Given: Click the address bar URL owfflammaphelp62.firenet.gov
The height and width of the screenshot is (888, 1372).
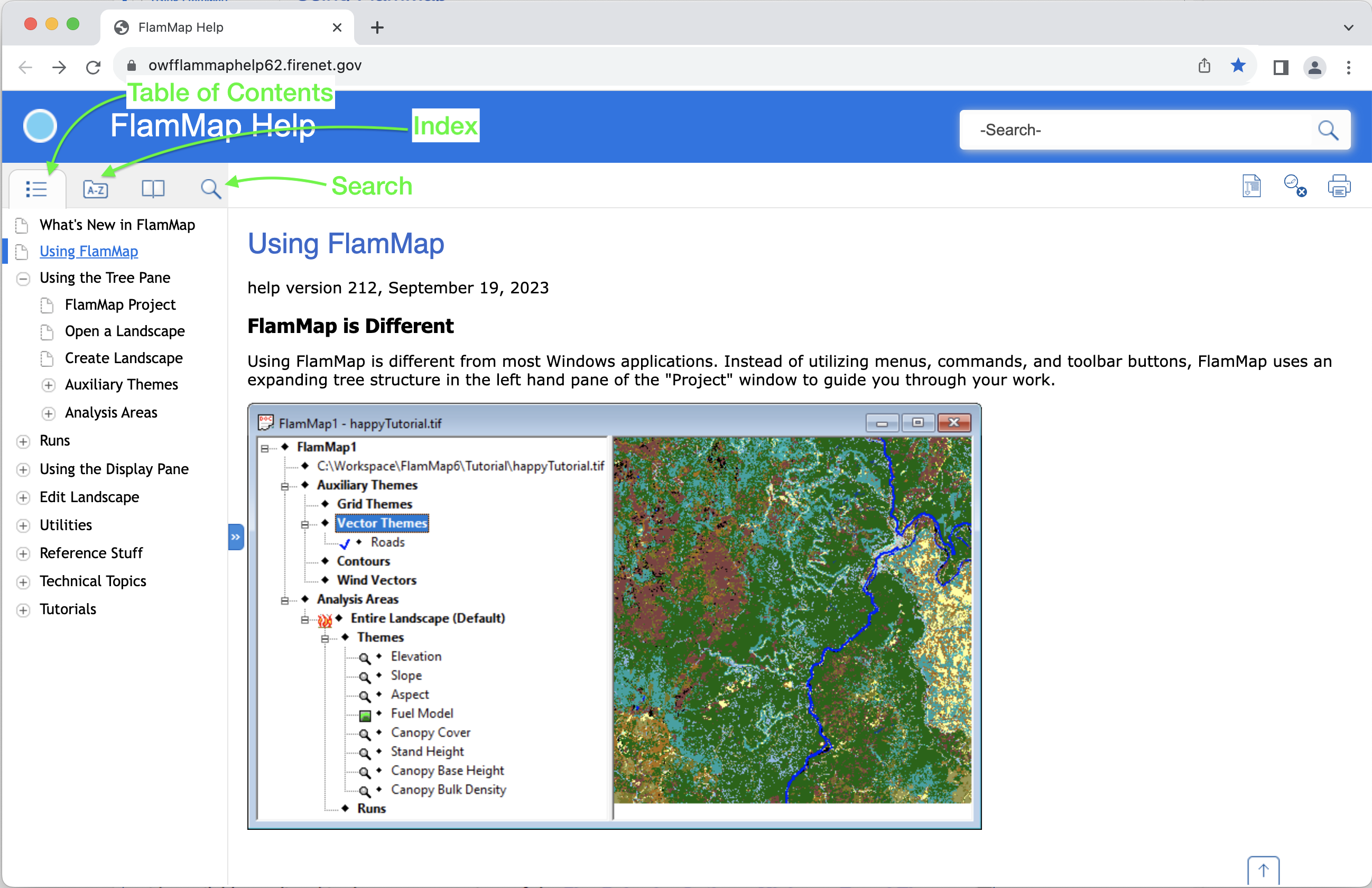Looking at the screenshot, I should pyautogui.click(x=255, y=65).
